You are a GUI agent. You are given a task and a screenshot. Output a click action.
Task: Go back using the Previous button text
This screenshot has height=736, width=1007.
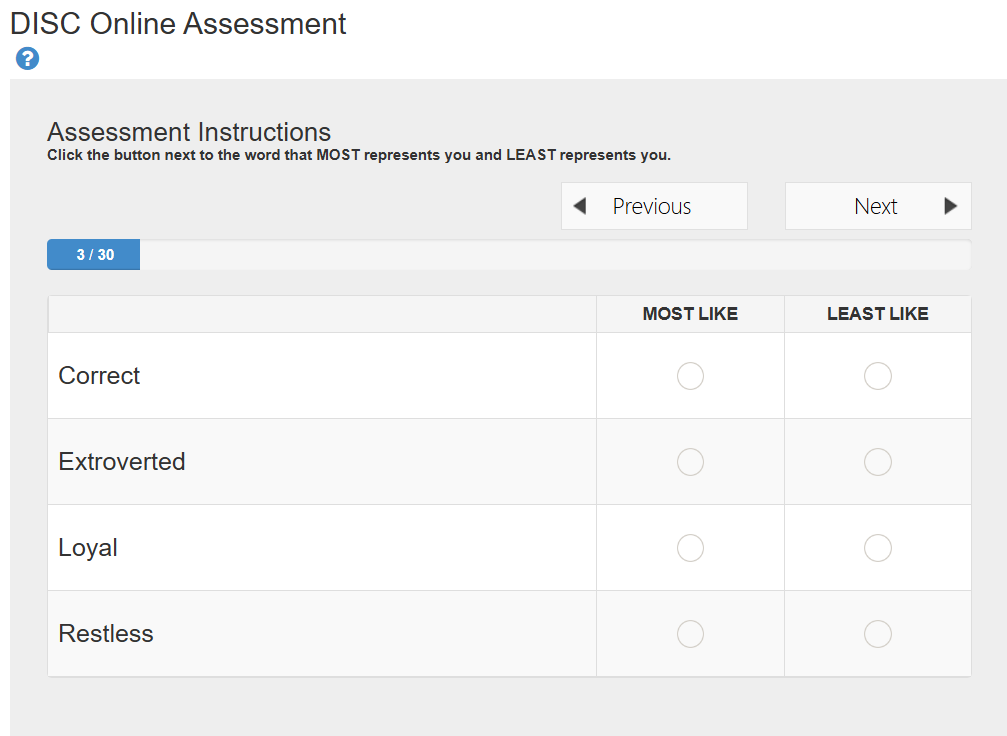click(651, 206)
